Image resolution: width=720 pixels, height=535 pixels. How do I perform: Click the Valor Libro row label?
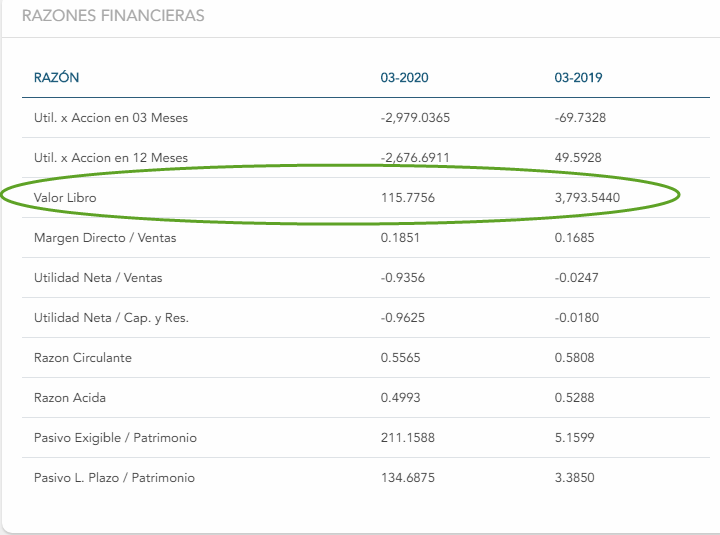pos(65,198)
